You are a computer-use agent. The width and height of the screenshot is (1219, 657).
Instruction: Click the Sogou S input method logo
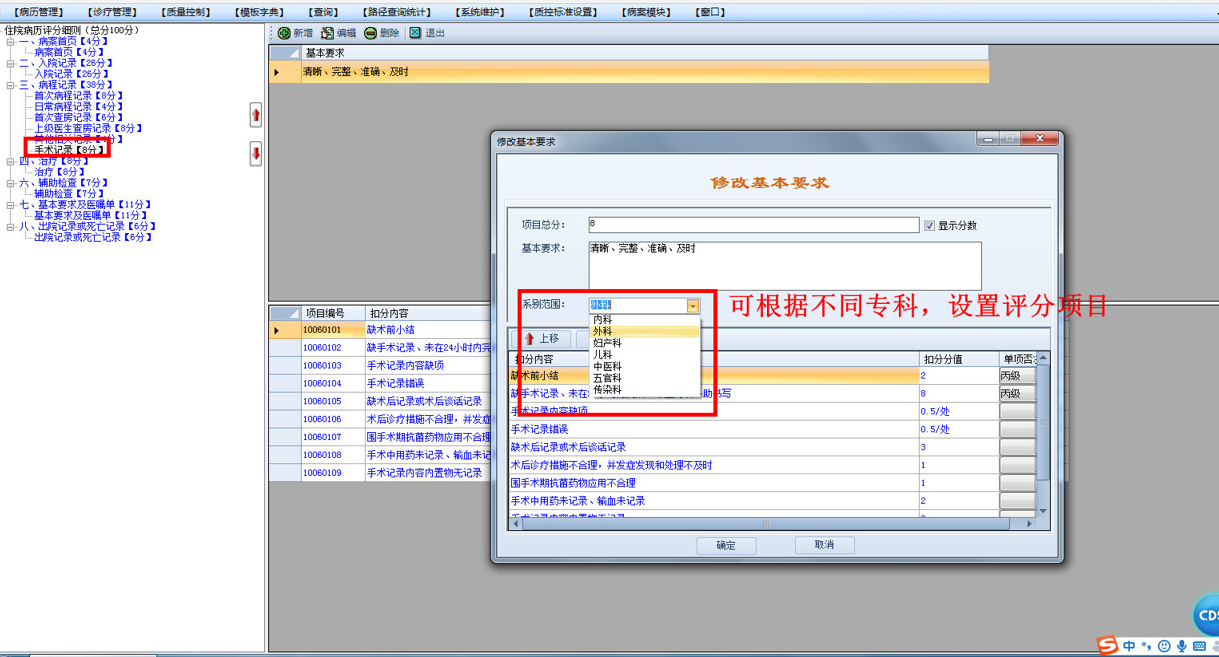click(x=1105, y=646)
